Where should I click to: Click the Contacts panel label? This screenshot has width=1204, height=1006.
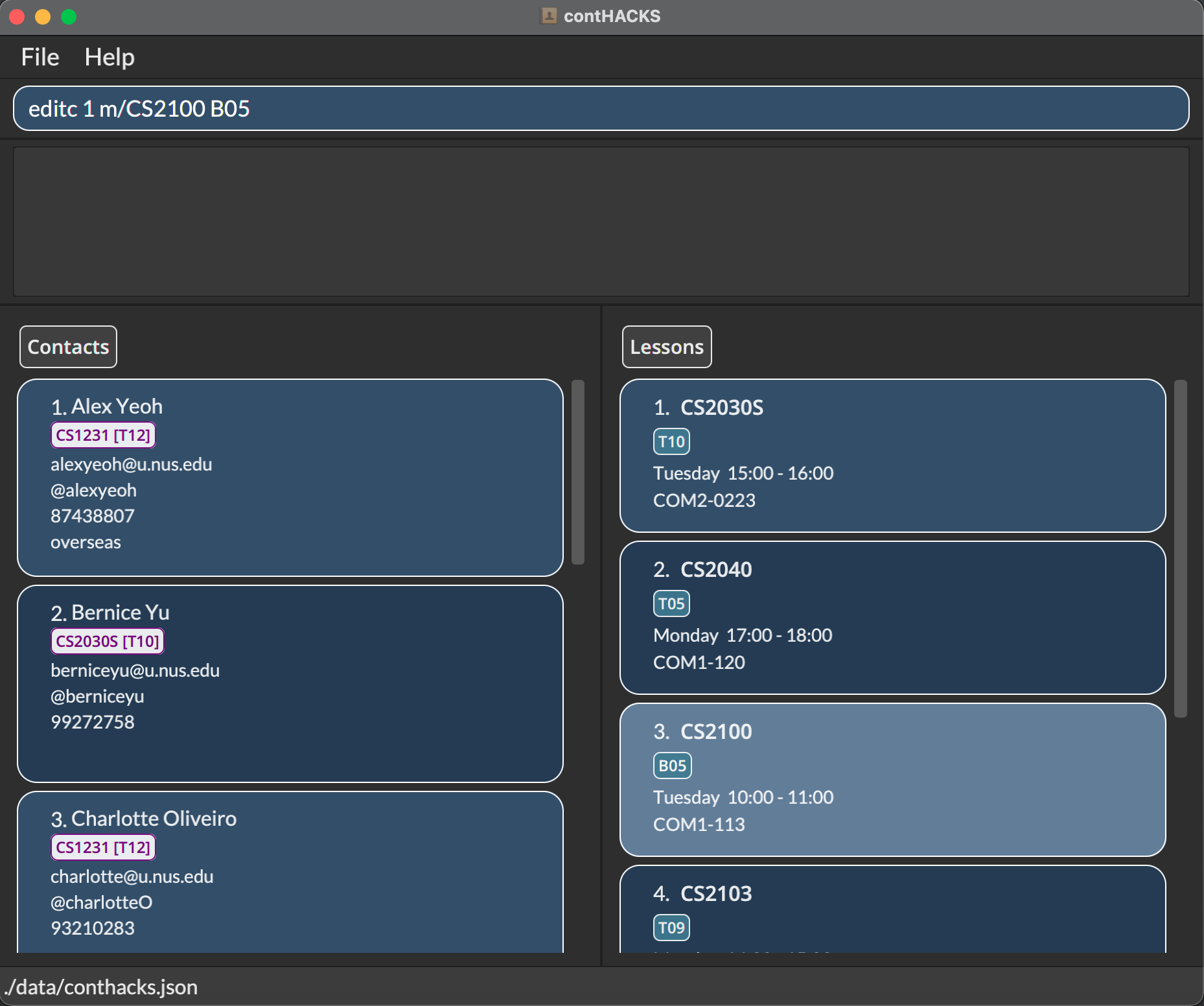pos(68,347)
